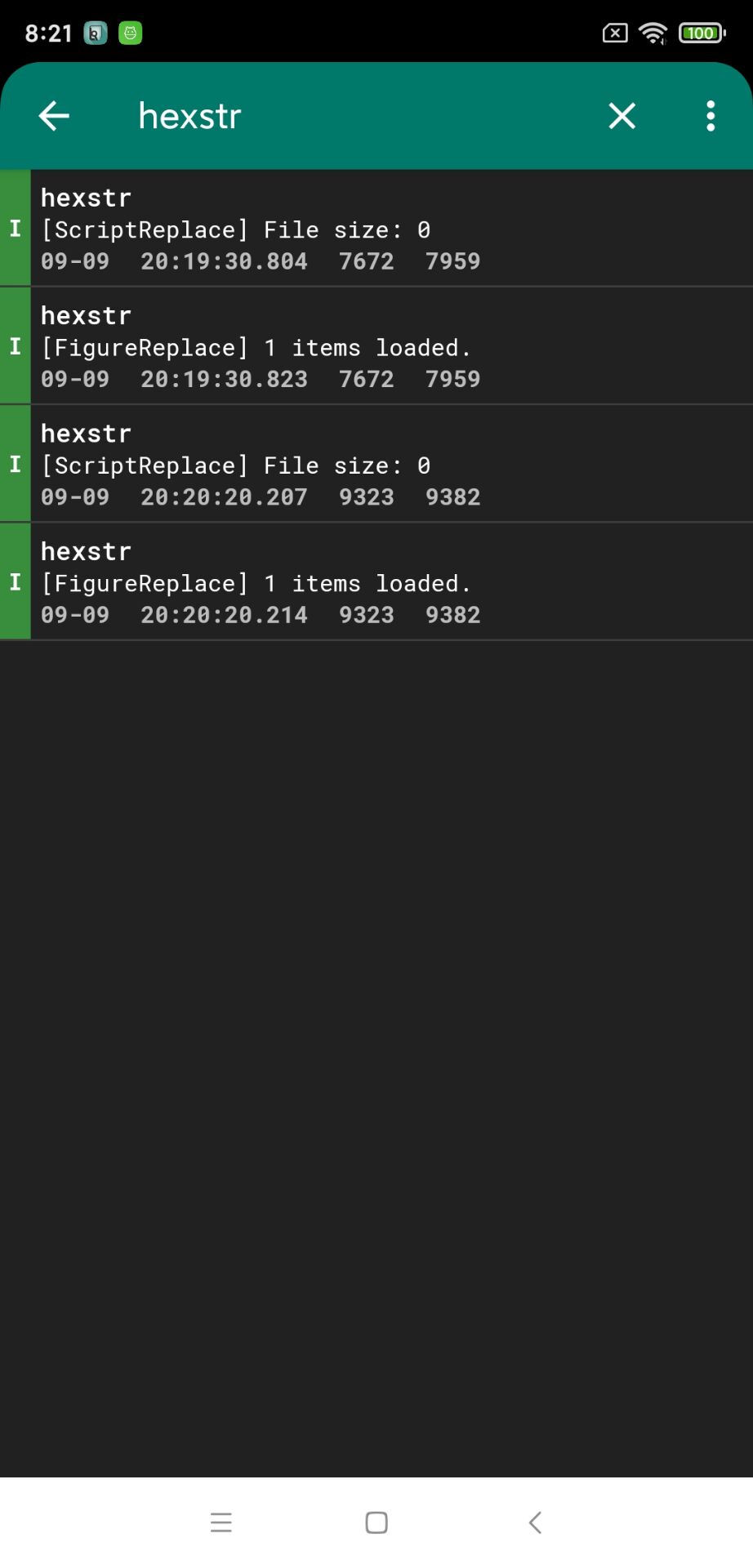Select ScriptReplace log entry at 20:20:20.207
Image resolution: width=753 pixels, height=1568 pixels.
(376, 464)
